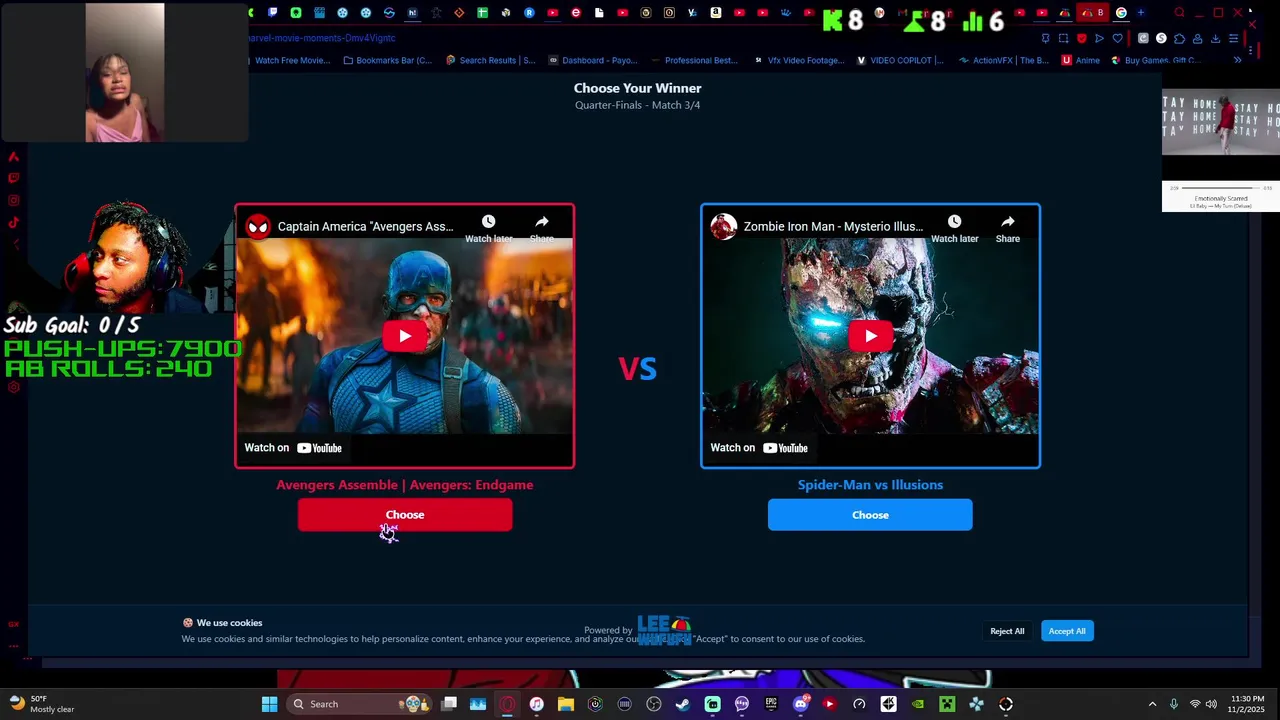This screenshot has height=720, width=1280.
Task: Open the Wi-Fi network tray icon
Action: pos(1195,704)
